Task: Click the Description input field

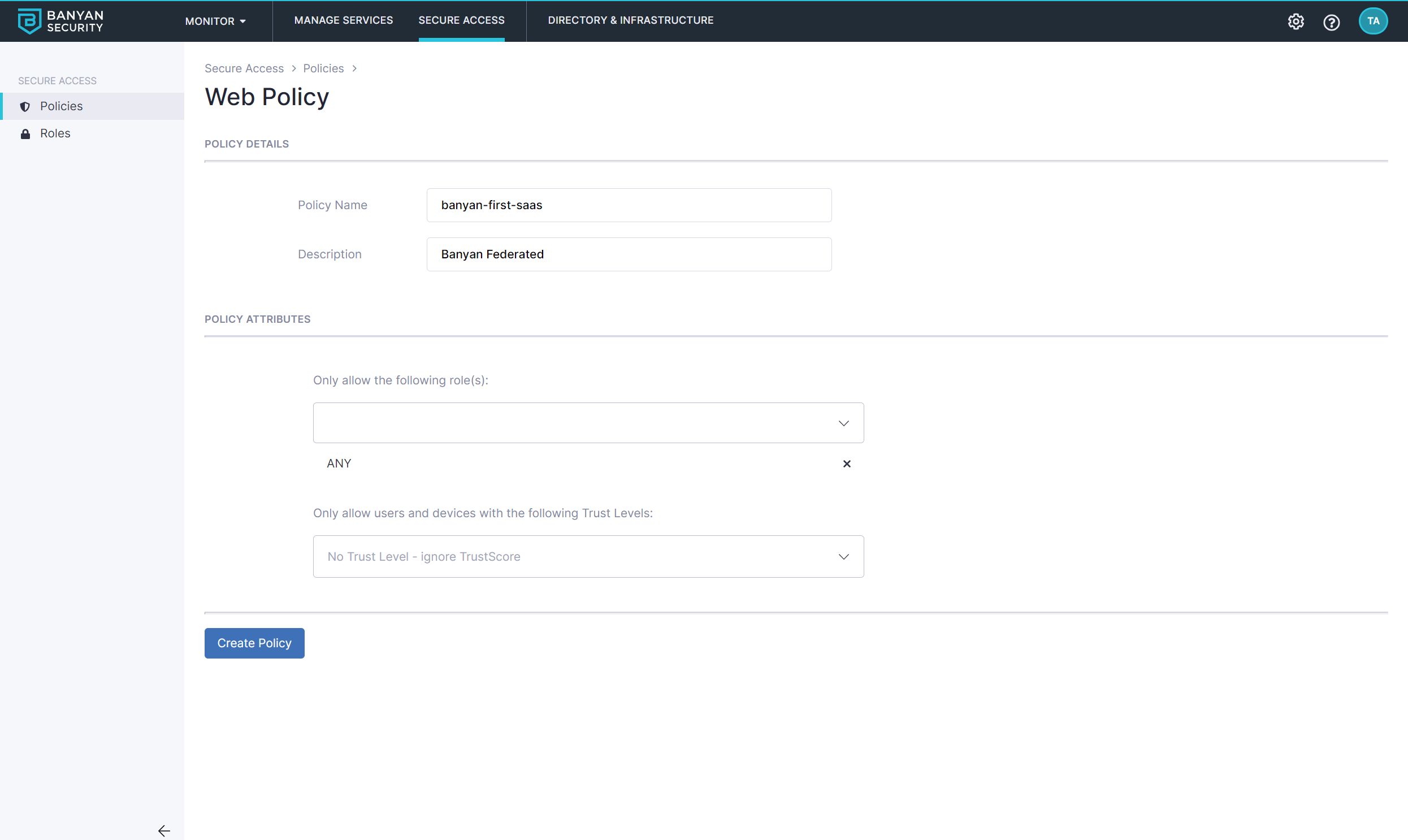Action: click(x=628, y=254)
